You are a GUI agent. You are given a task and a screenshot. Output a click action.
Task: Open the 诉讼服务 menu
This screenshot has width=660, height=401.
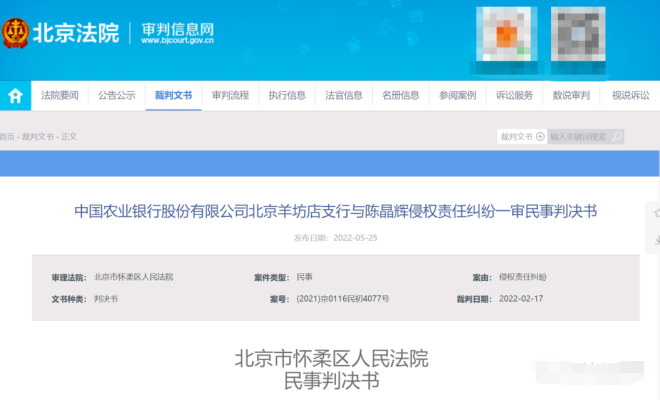tap(514, 96)
